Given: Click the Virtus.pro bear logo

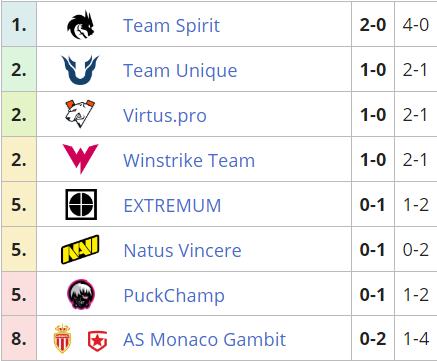Looking at the screenshot, I should (80, 114).
